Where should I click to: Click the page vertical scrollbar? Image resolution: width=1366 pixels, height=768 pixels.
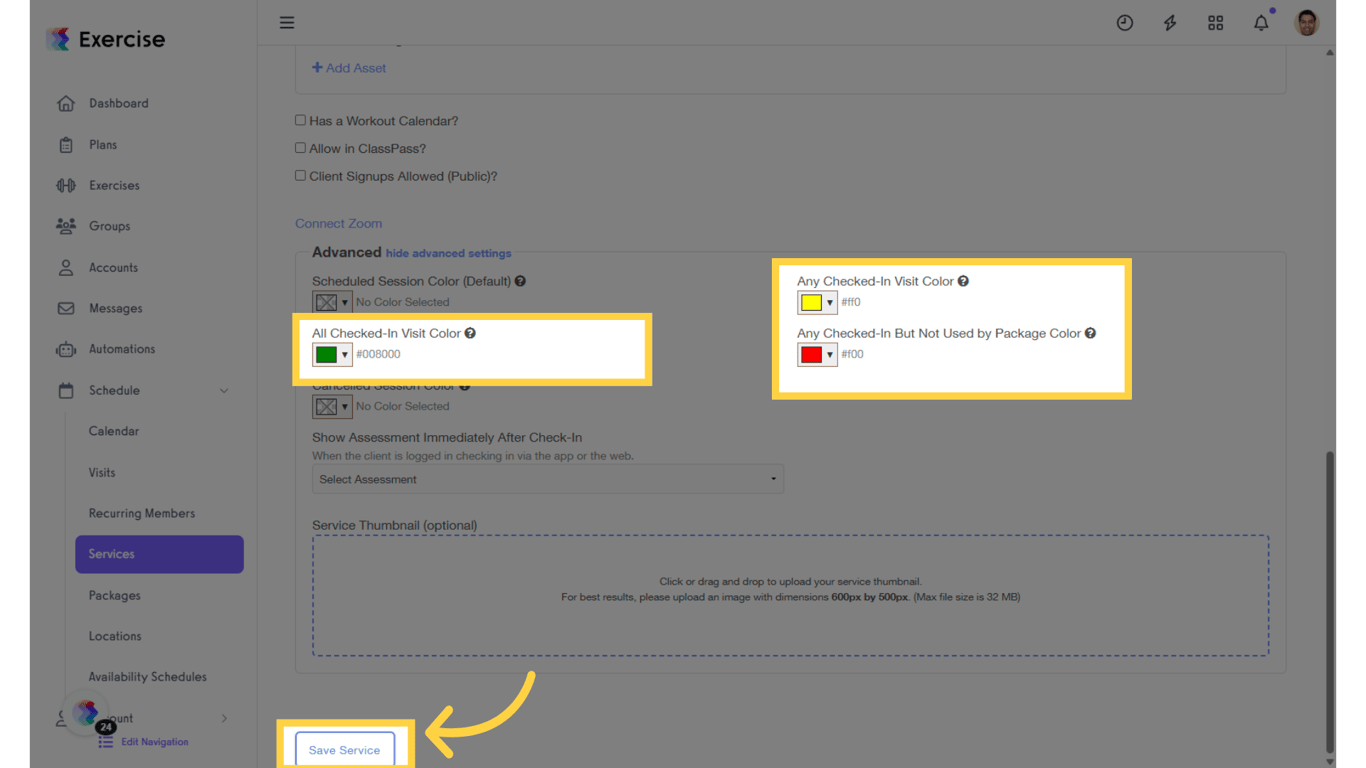pyautogui.click(x=1330, y=600)
